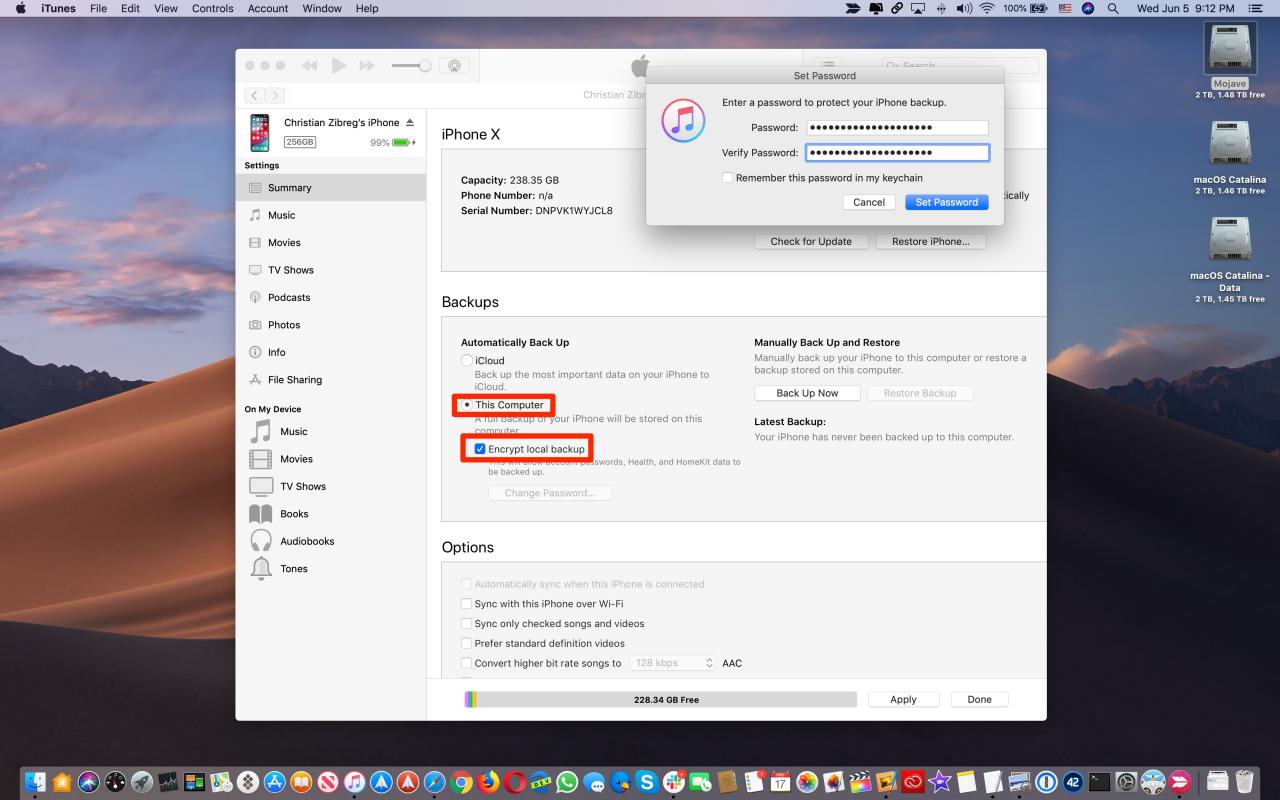Click the volume icon in menu bar
Screen dimensions: 1280x800
tap(964, 8)
